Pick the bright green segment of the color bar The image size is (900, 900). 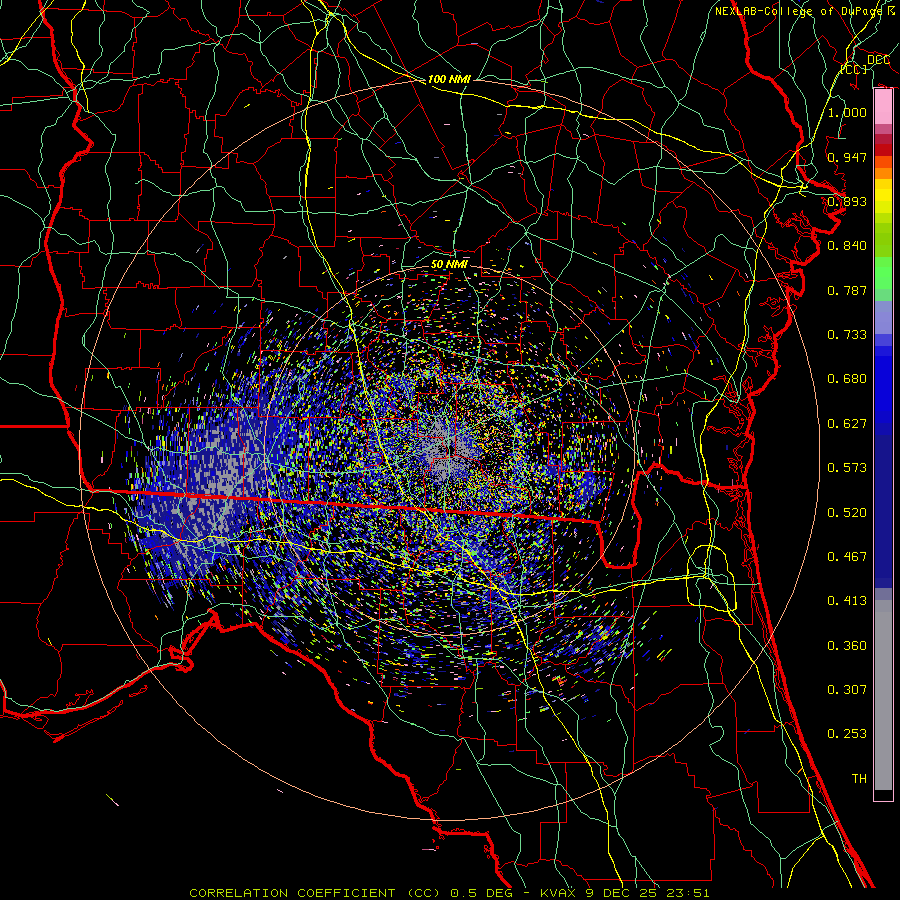coord(883,273)
